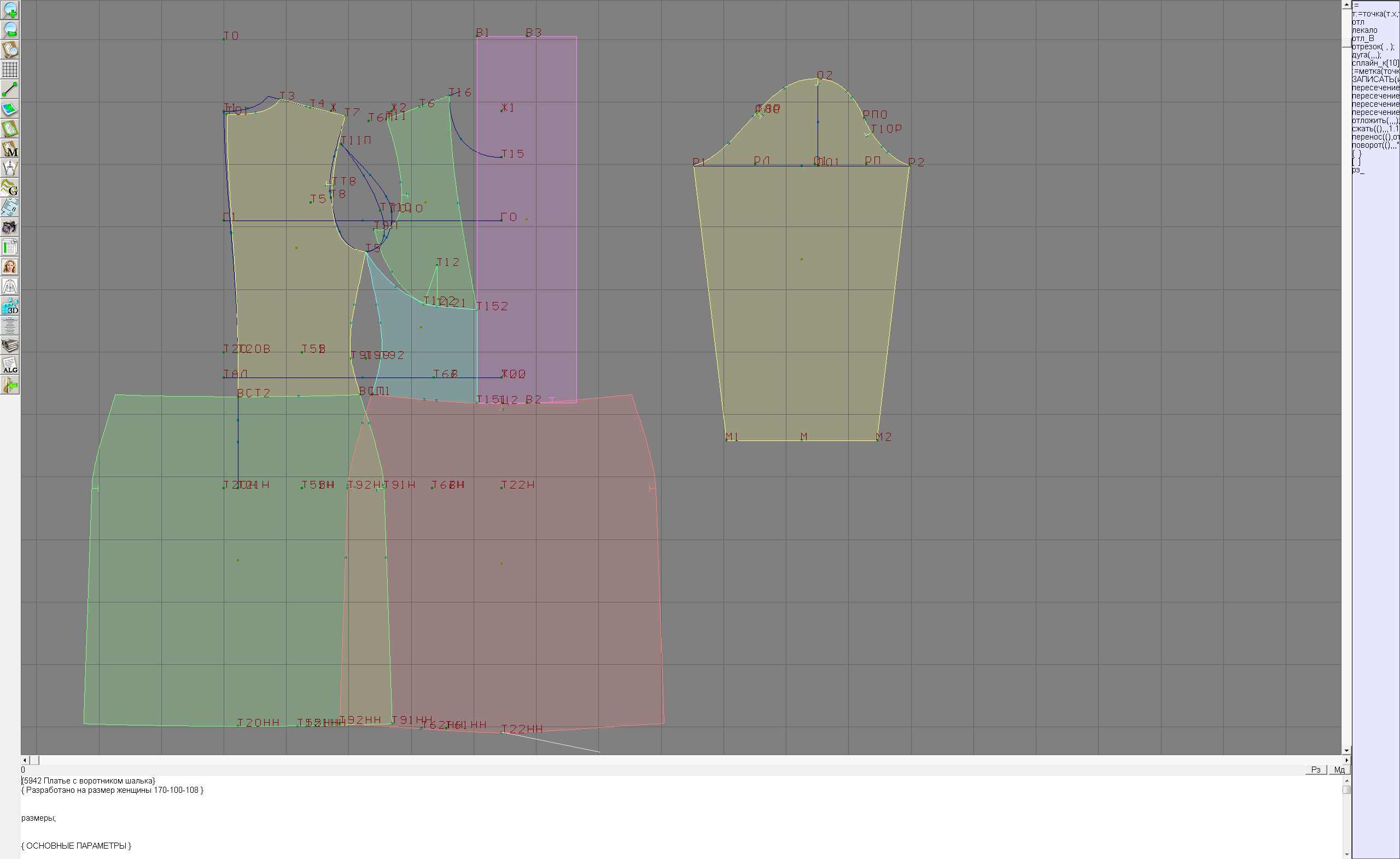This screenshot has width=1400, height=859.
Task: Click the pattern icon marked M
Action: [10, 148]
